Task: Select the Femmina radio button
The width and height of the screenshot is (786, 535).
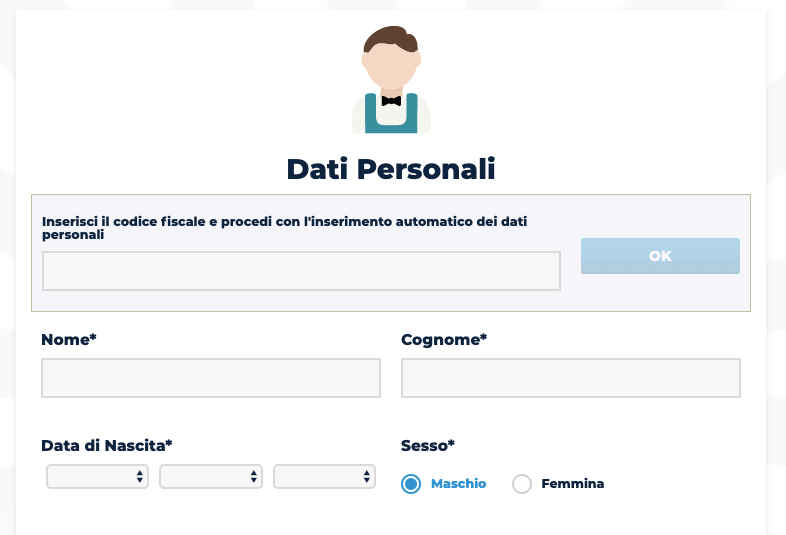Action: [x=522, y=484]
